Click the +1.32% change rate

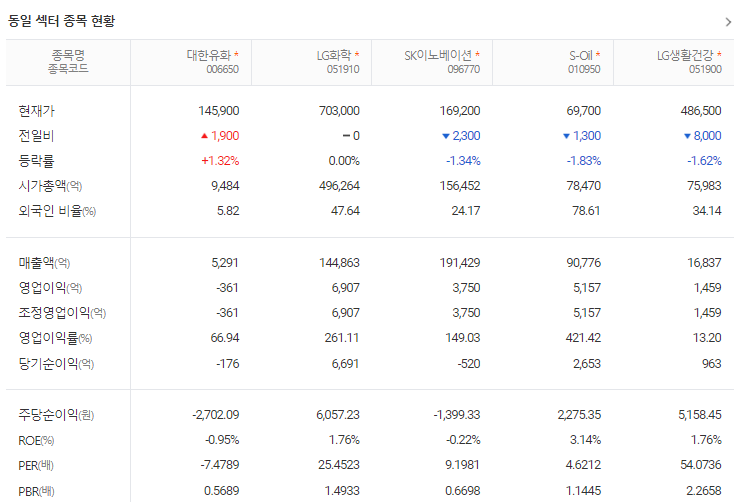coord(220,161)
